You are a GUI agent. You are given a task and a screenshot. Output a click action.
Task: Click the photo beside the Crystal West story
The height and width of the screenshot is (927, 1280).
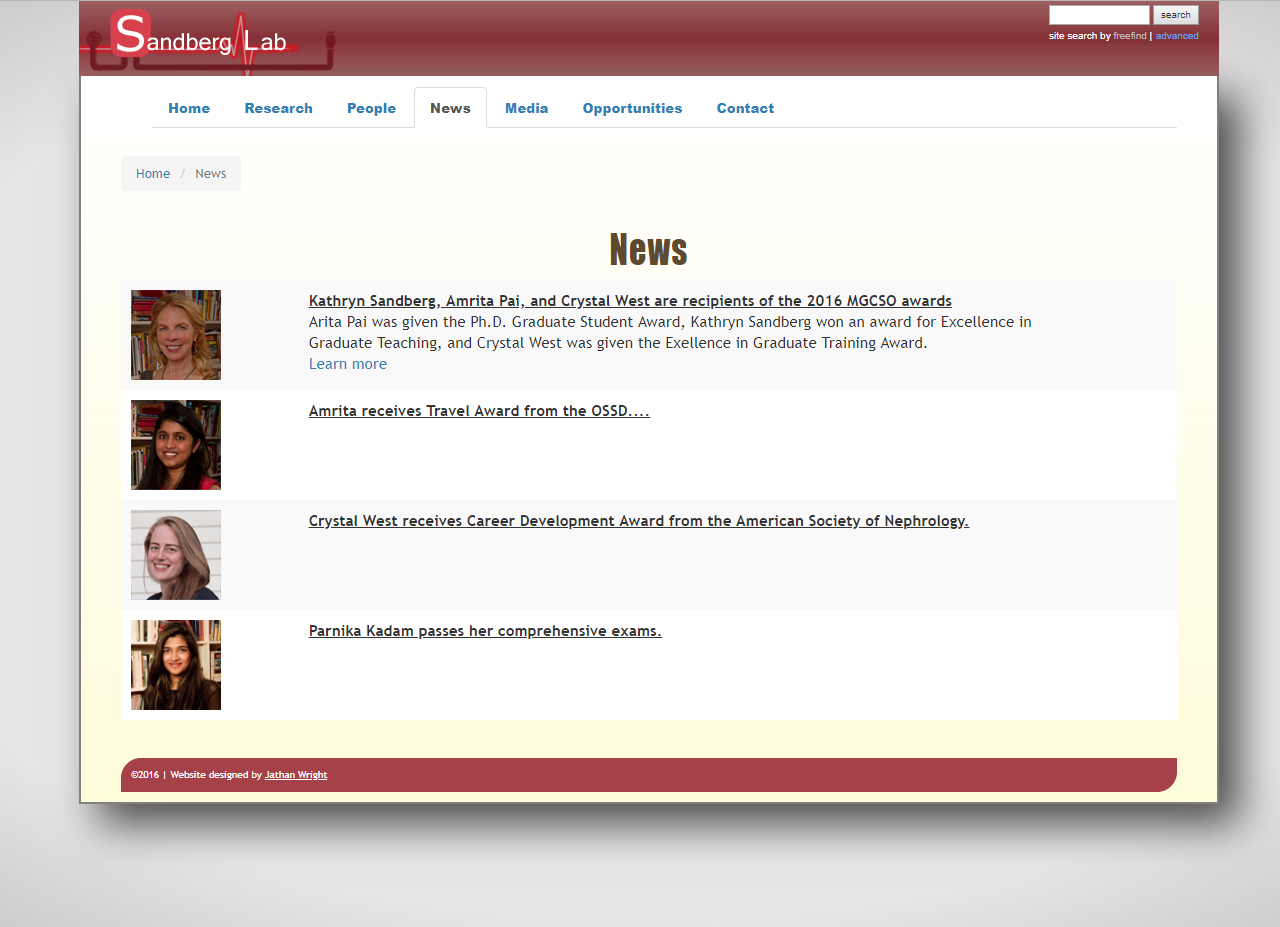coord(176,555)
